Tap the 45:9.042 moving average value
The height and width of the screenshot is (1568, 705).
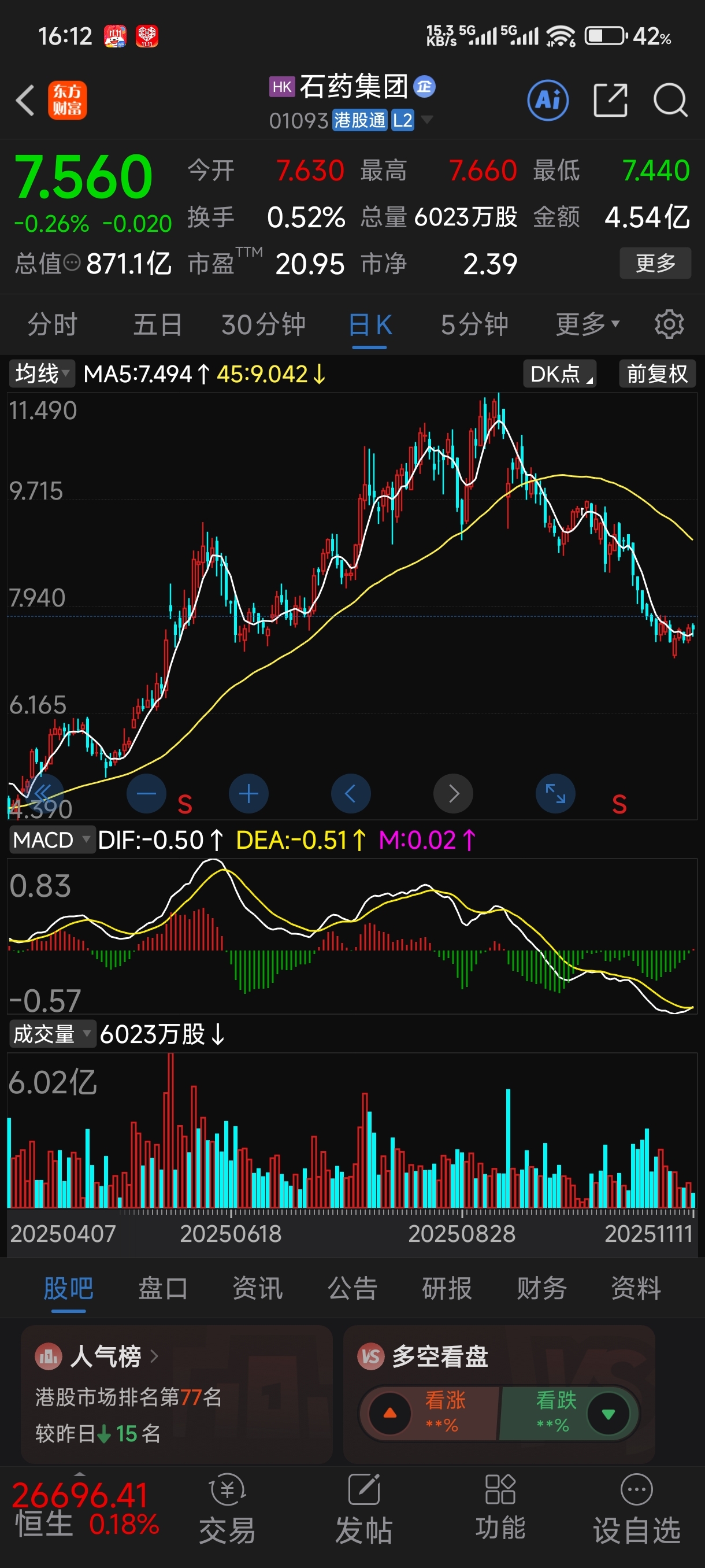point(271,373)
